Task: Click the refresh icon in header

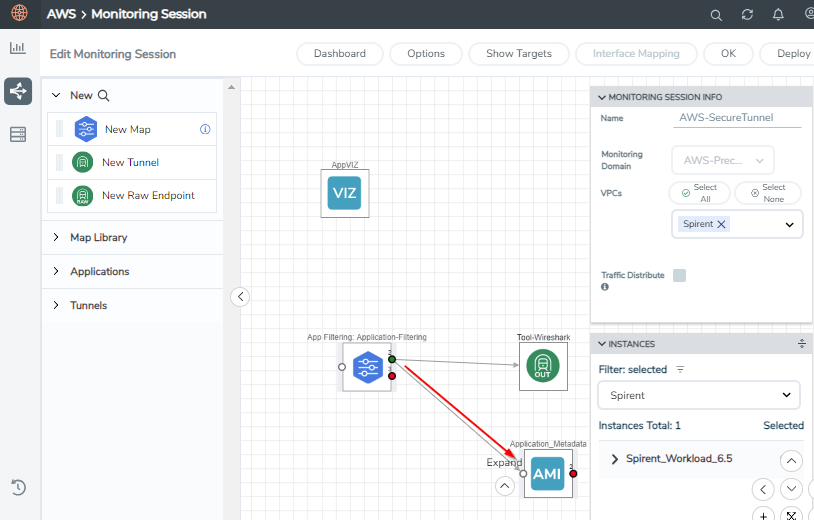Action: click(747, 15)
